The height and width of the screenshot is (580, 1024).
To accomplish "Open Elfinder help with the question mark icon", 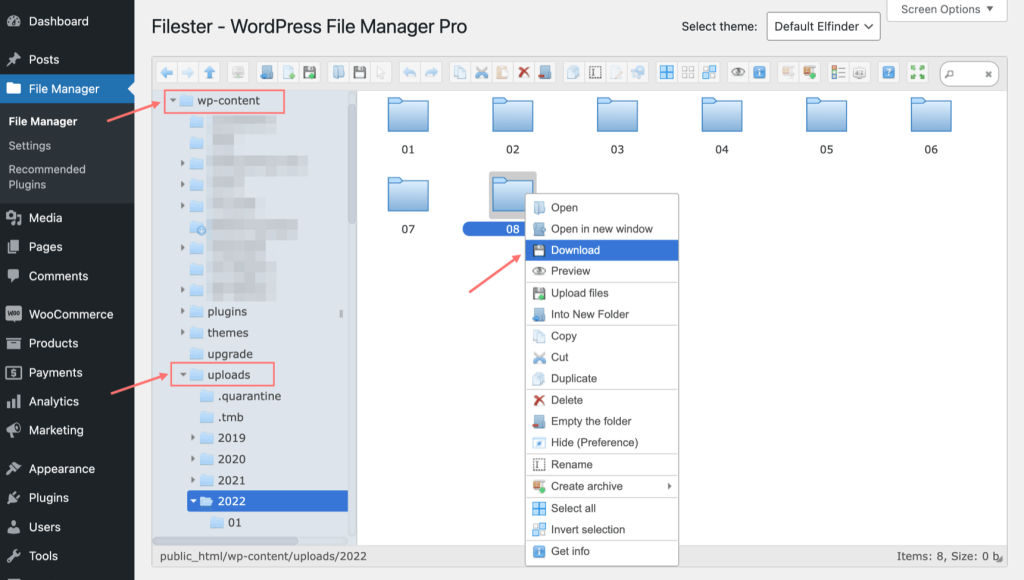I will pos(888,73).
